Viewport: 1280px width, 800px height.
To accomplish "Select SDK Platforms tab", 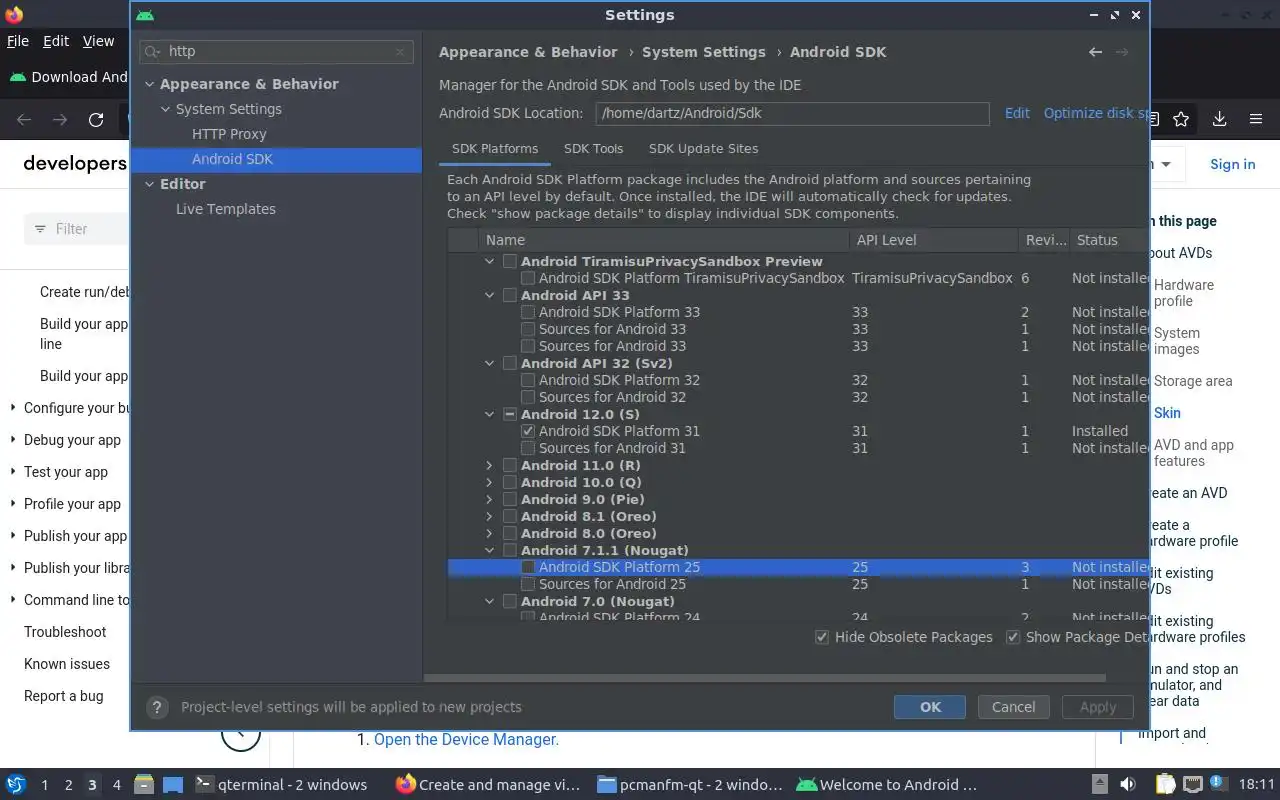I will tap(495, 148).
